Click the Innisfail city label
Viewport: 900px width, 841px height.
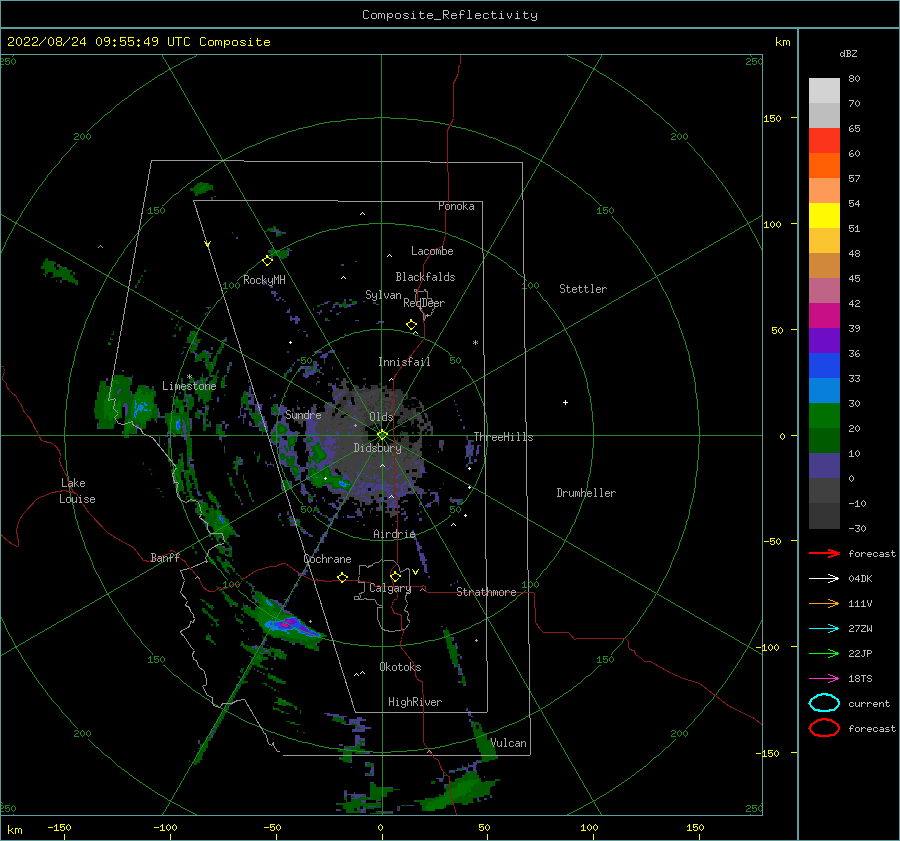pyautogui.click(x=404, y=362)
